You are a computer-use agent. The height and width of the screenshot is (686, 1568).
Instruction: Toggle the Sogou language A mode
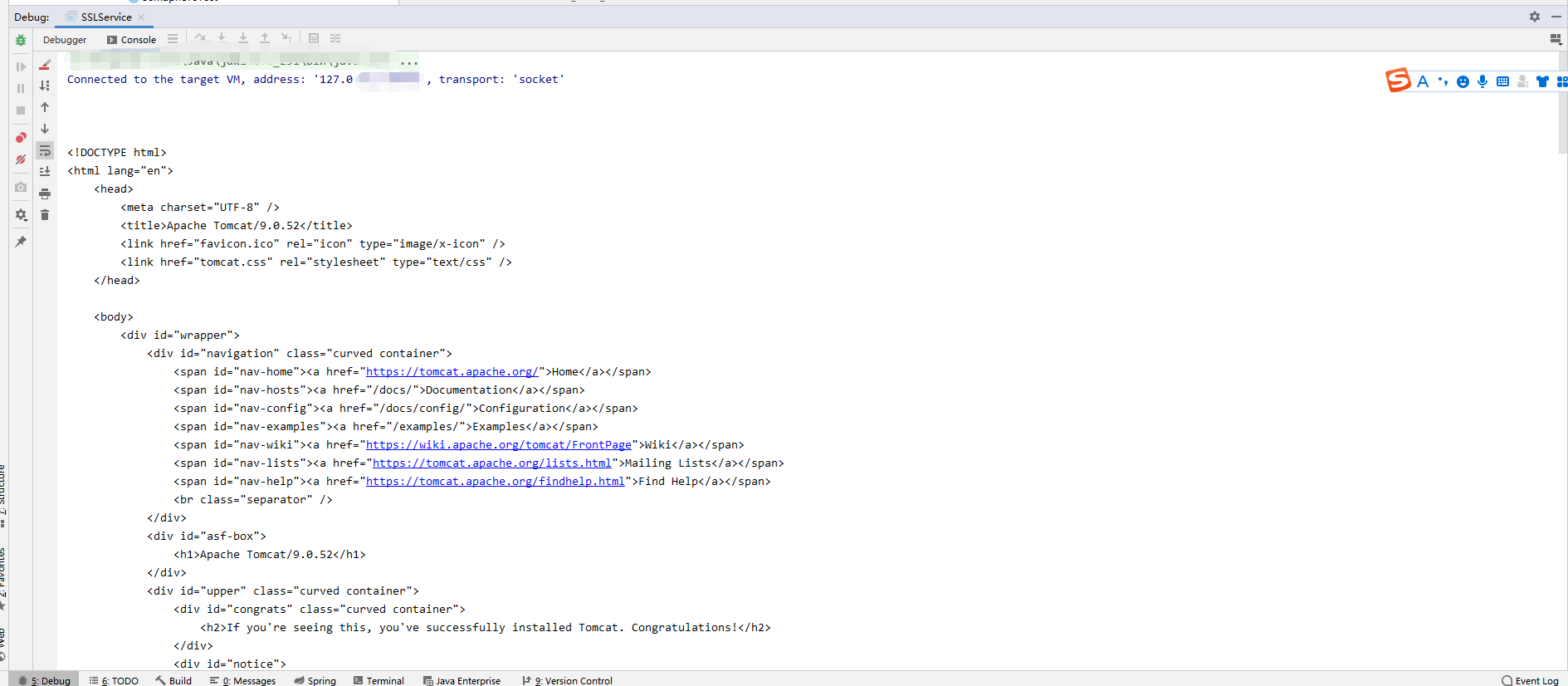click(x=1423, y=81)
